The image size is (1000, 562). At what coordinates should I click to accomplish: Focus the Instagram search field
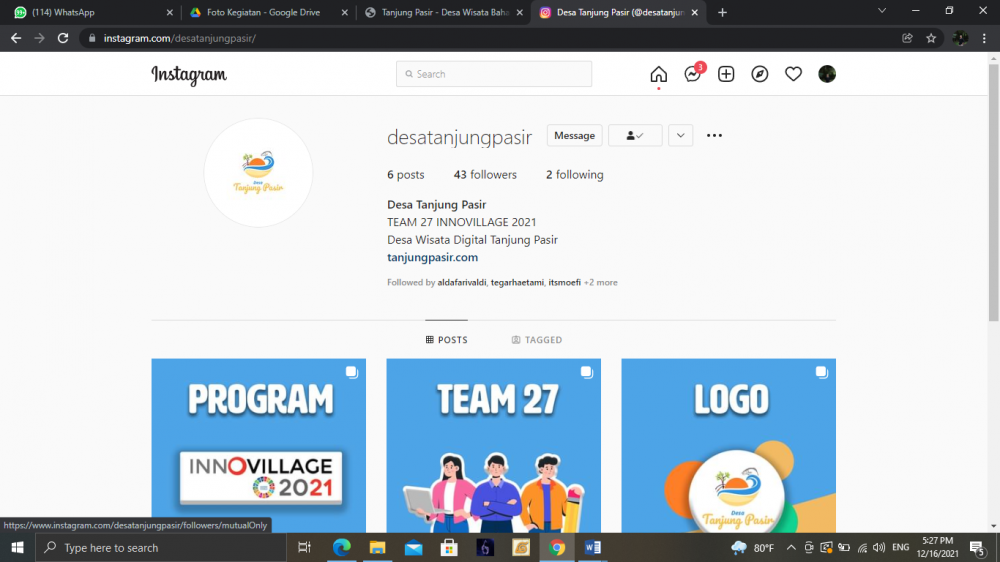tap(494, 74)
